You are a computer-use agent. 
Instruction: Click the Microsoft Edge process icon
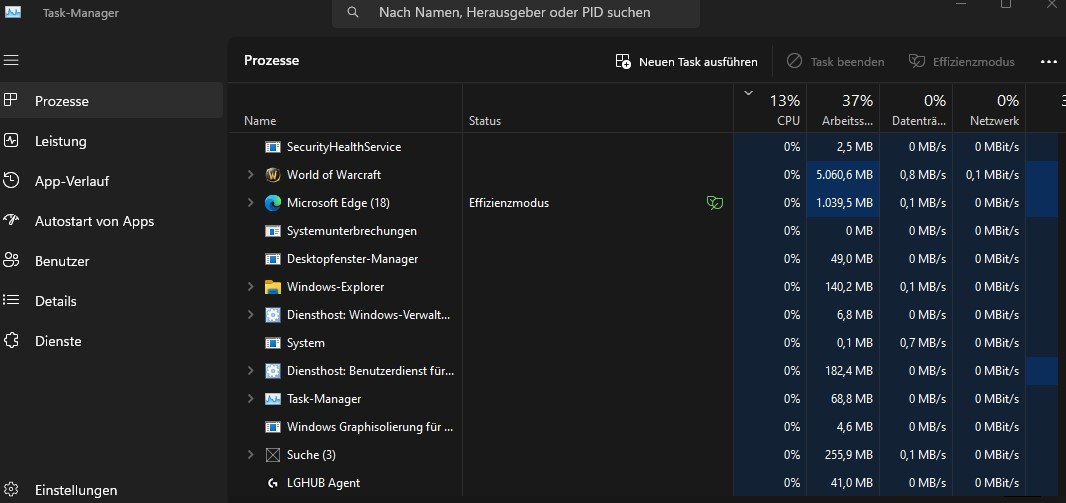pyautogui.click(x=273, y=203)
